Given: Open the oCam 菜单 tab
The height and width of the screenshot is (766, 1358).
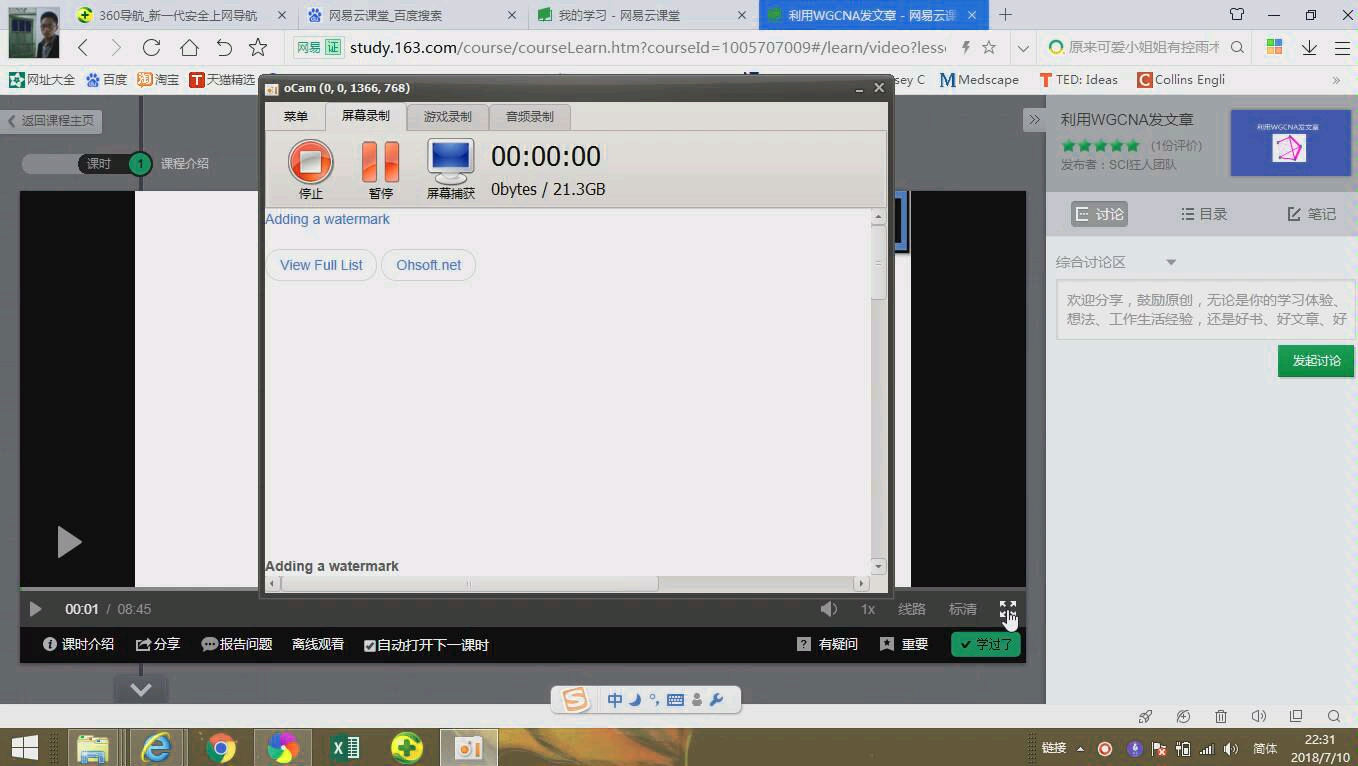Looking at the screenshot, I should [x=296, y=117].
